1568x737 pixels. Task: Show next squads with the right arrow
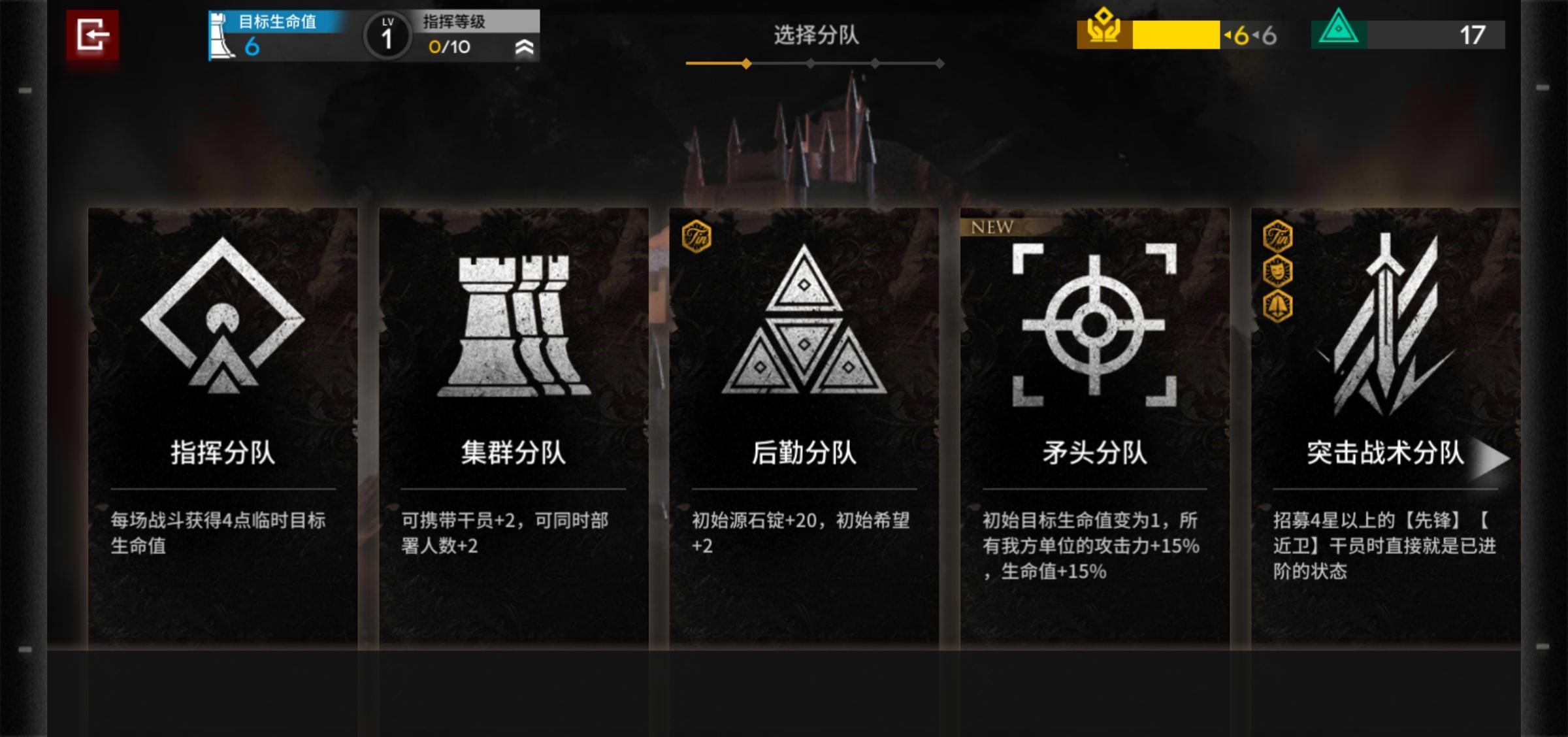(x=1492, y=459)
